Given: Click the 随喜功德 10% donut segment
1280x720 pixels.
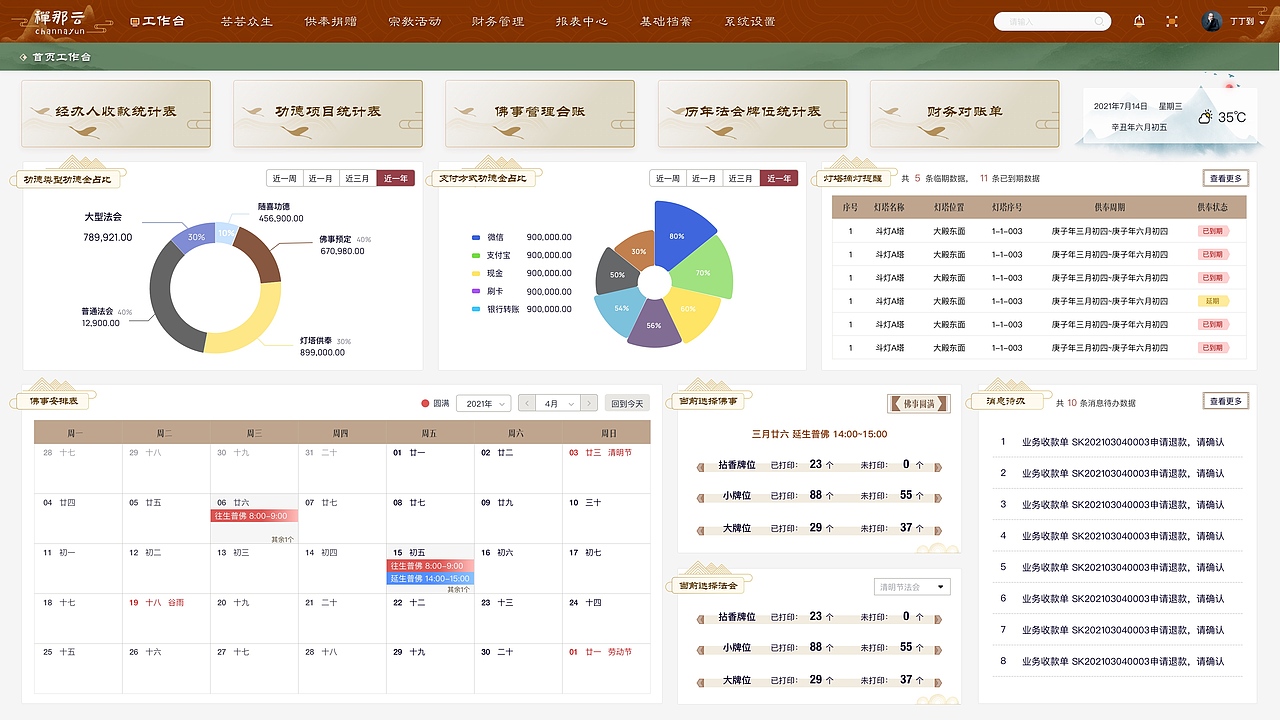Looking at the screenshot, I should [x=226, y=233].
